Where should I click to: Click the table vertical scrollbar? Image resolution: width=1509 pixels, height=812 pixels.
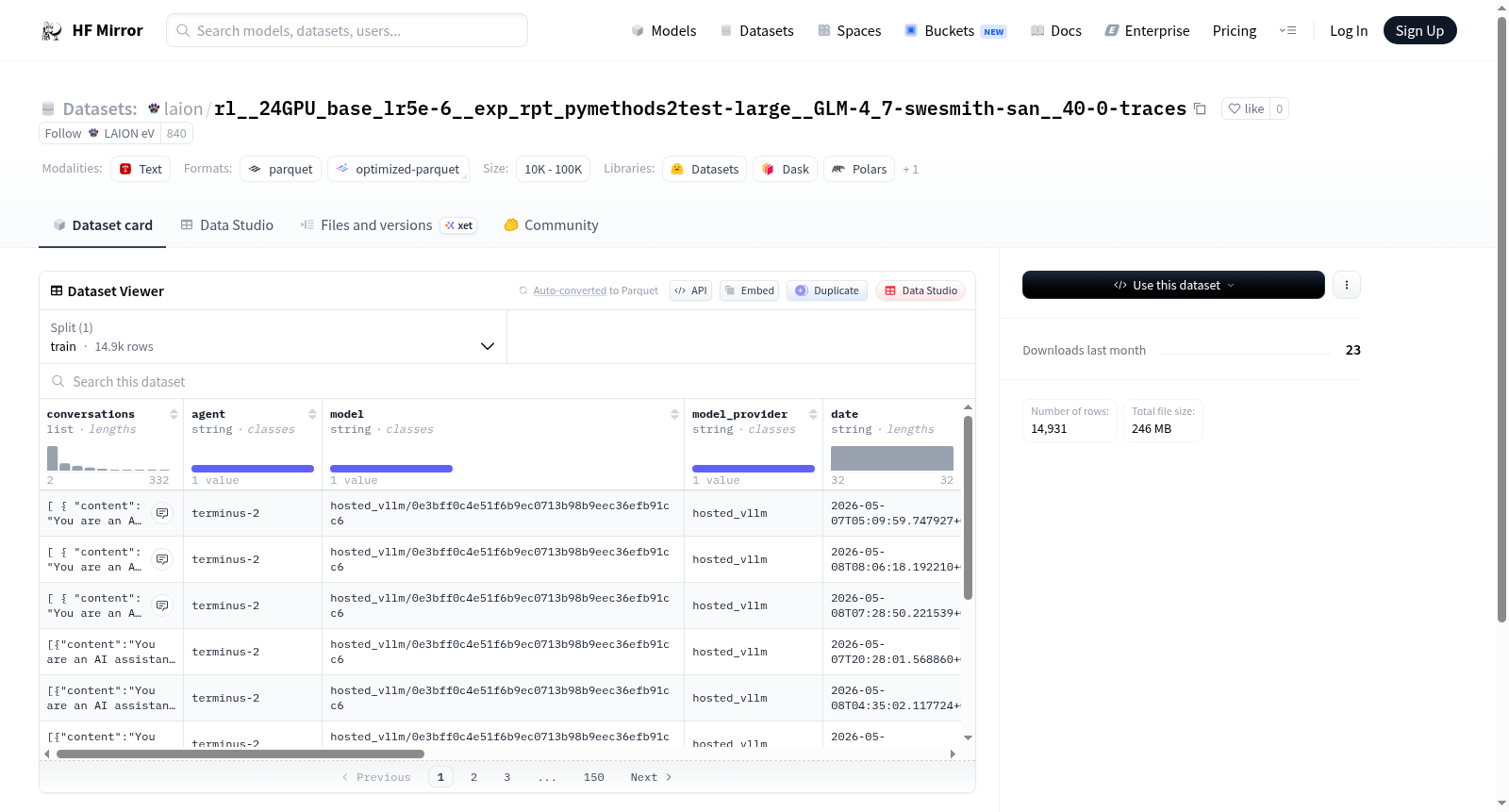click(968, 507)
